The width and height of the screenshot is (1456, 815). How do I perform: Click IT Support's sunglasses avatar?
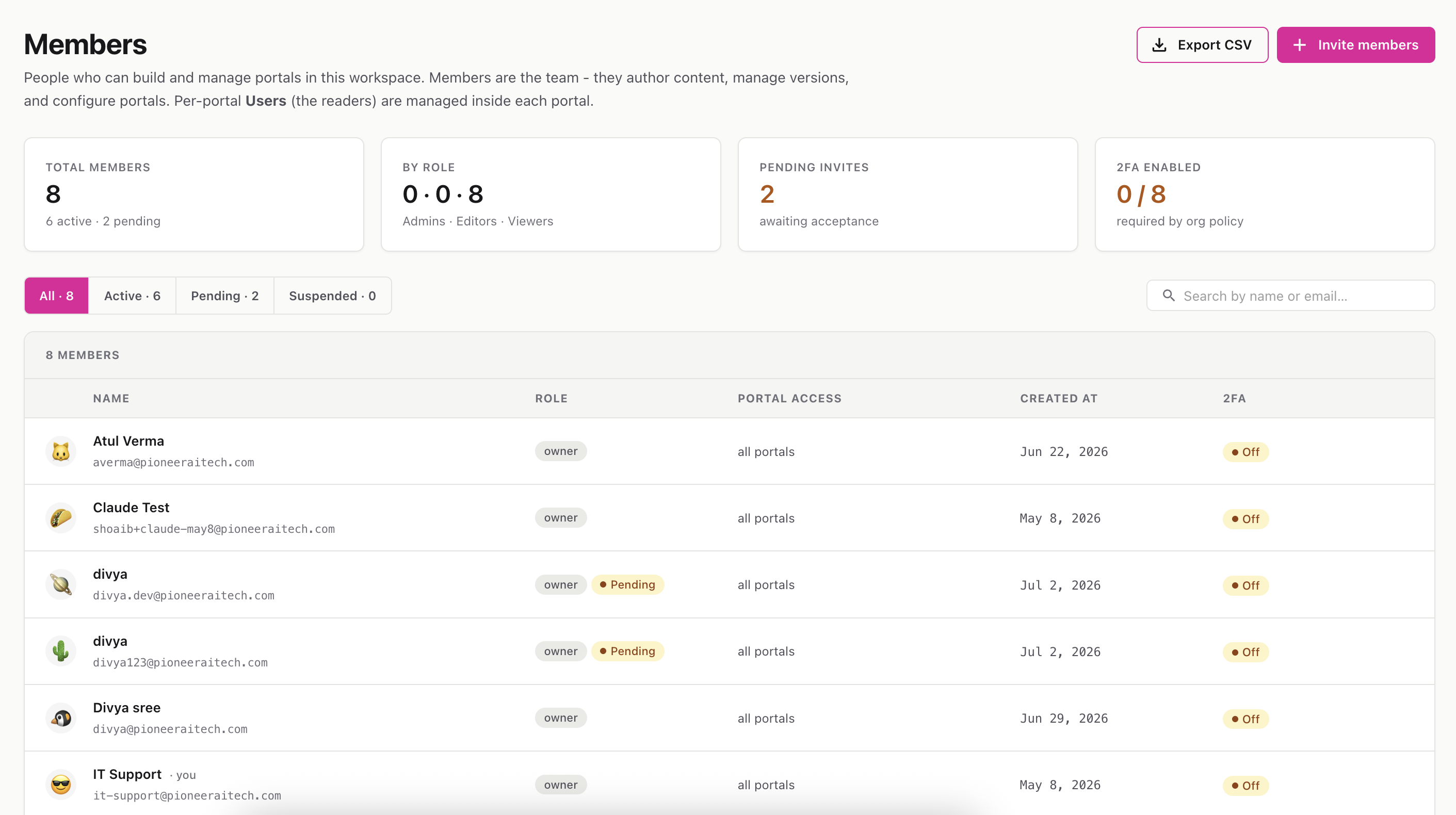[61, 785]
